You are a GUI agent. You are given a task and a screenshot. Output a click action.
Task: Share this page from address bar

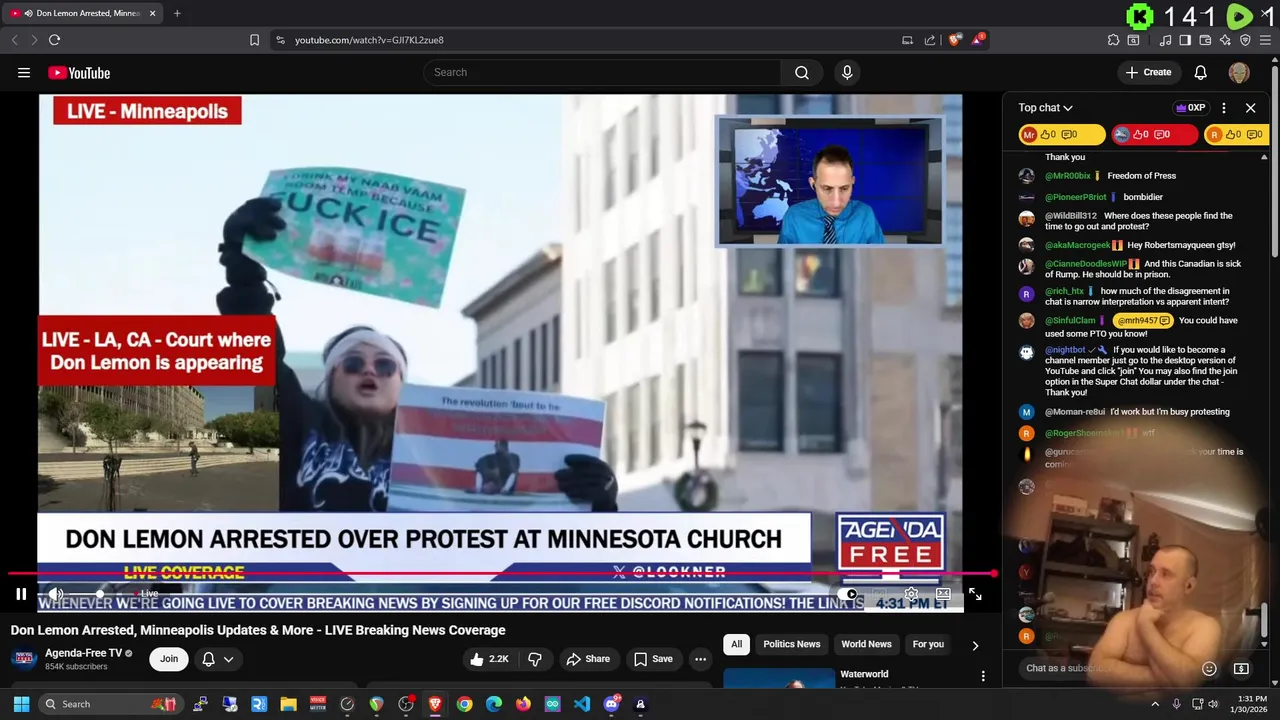pyautogui.click(x=930, y=40)
